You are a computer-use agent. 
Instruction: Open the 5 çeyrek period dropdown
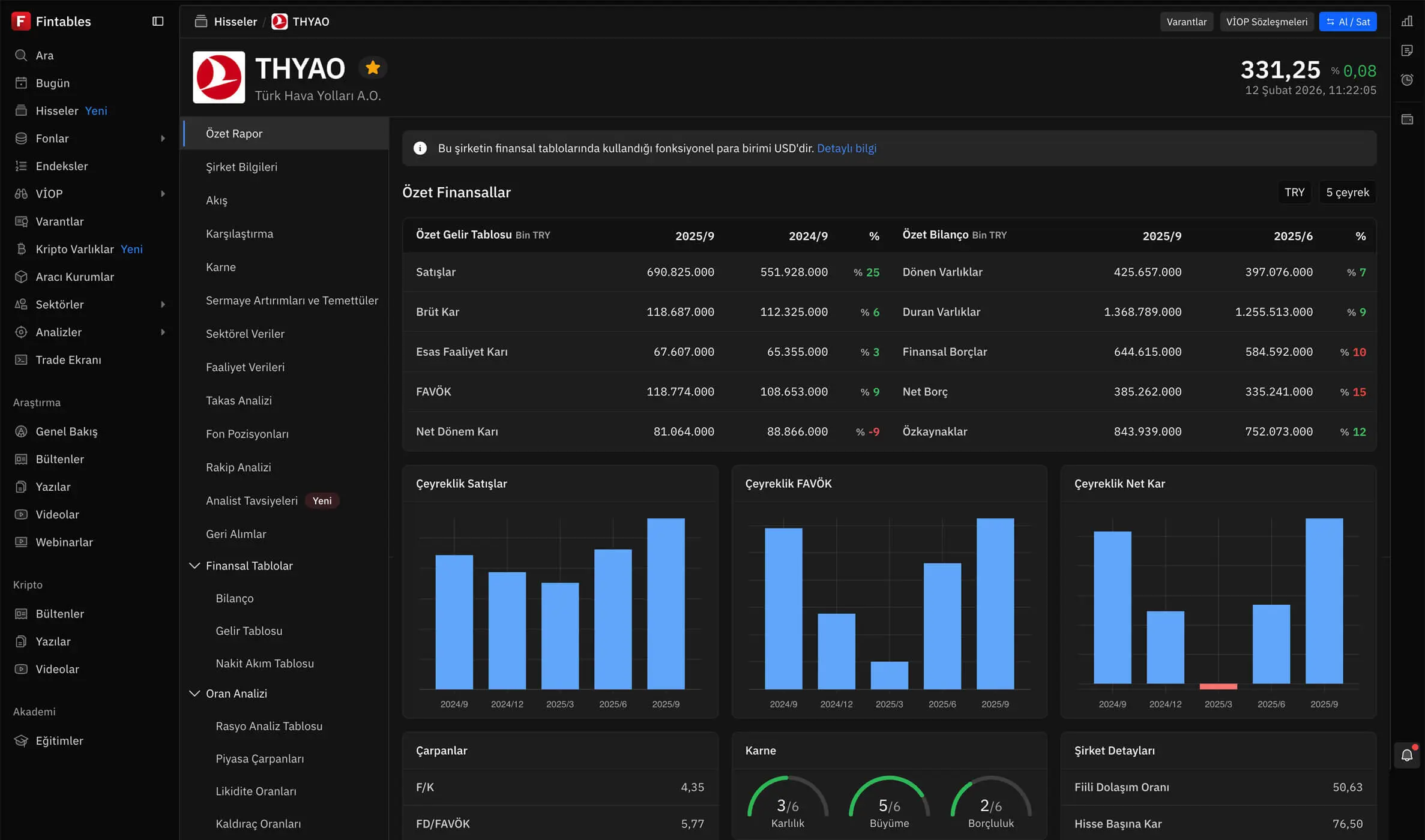pyautogui.click(x=1347, y=192)
